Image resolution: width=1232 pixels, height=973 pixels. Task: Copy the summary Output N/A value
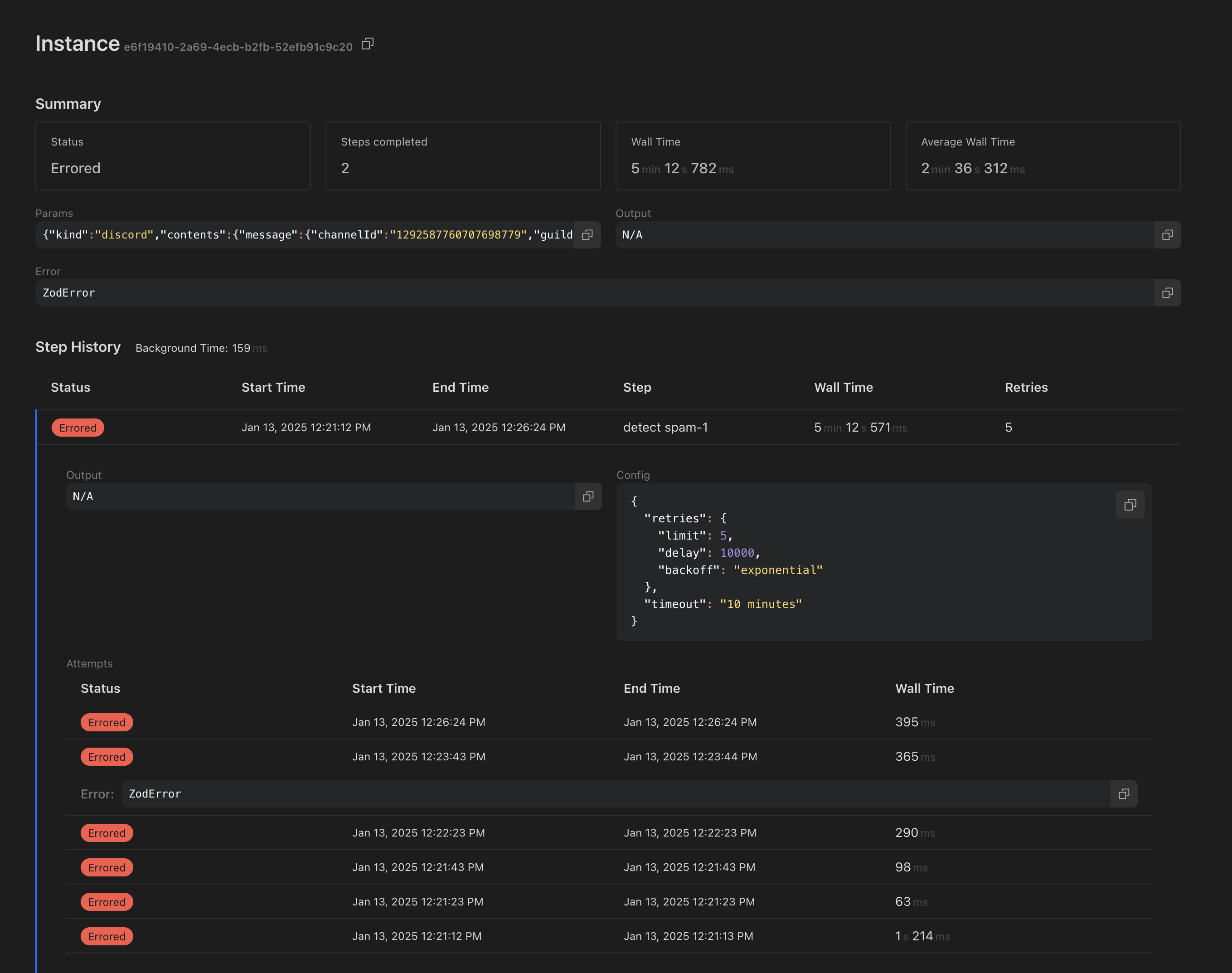(x=1166, y=235)
